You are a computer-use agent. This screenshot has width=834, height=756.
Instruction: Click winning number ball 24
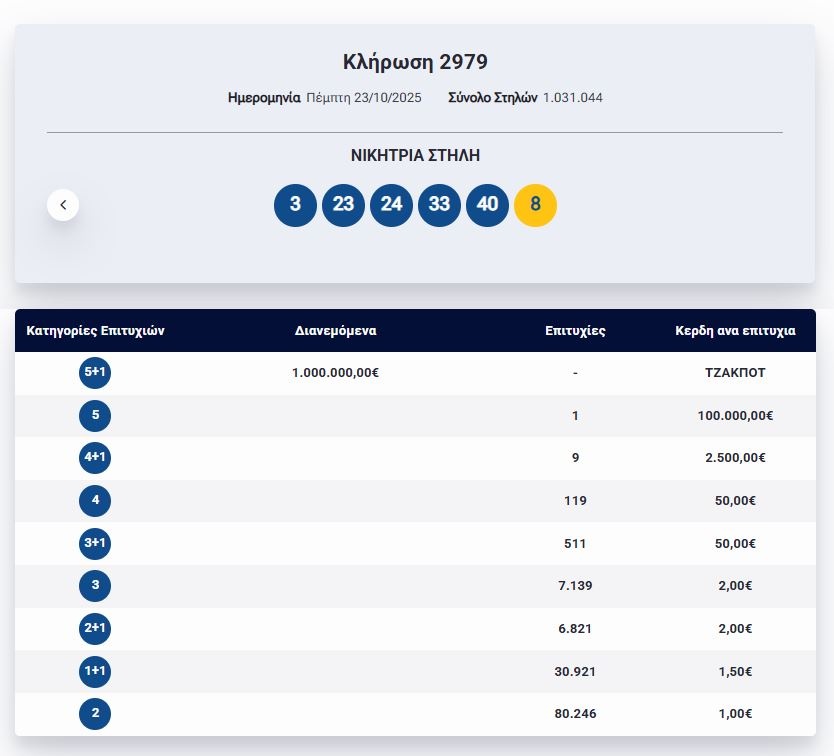pyautogui.click(x=391, y=205)
